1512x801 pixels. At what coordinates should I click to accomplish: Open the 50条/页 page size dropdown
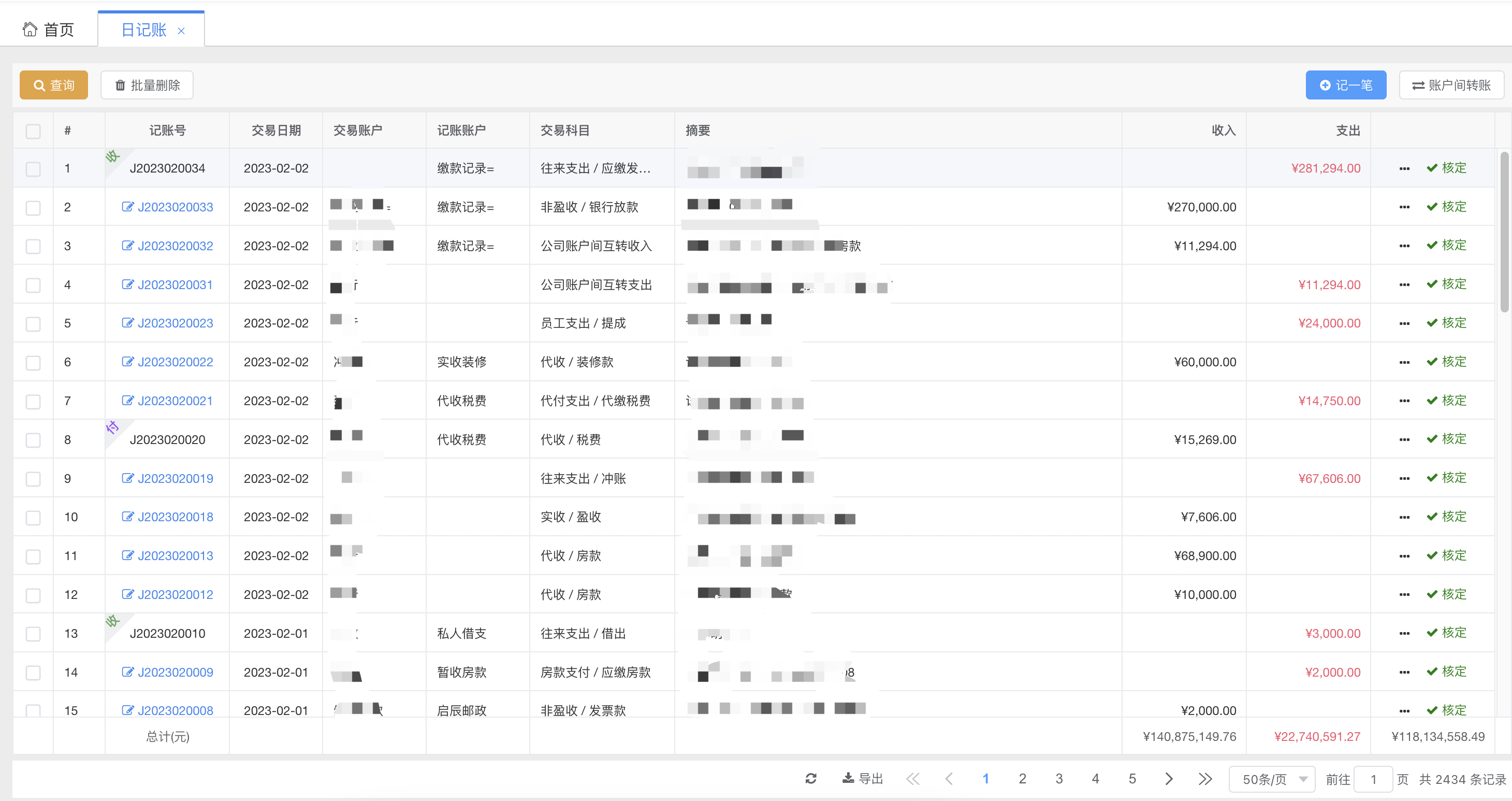(1272, 779)
